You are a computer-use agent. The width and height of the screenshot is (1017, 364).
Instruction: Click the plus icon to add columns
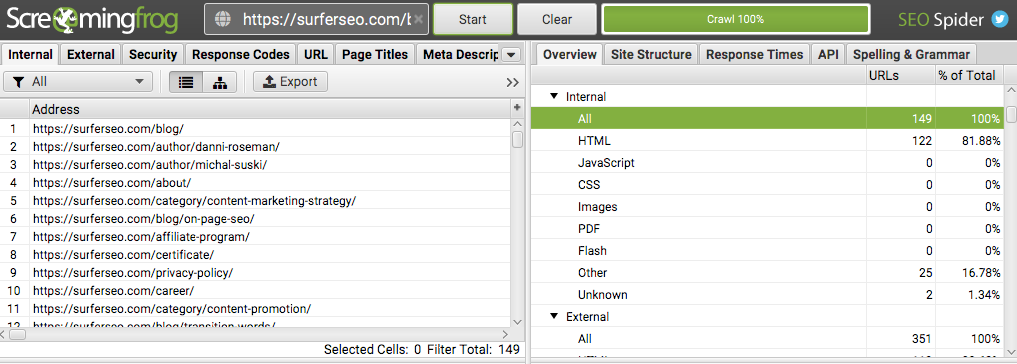pyautogui.click(x=517, y=108)
